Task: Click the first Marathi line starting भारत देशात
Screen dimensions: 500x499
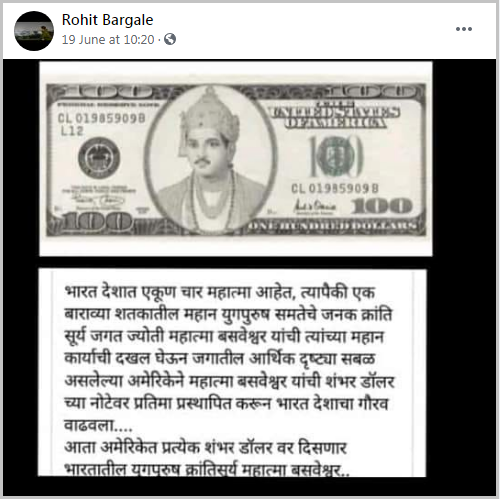Action: tap(220, 292)
